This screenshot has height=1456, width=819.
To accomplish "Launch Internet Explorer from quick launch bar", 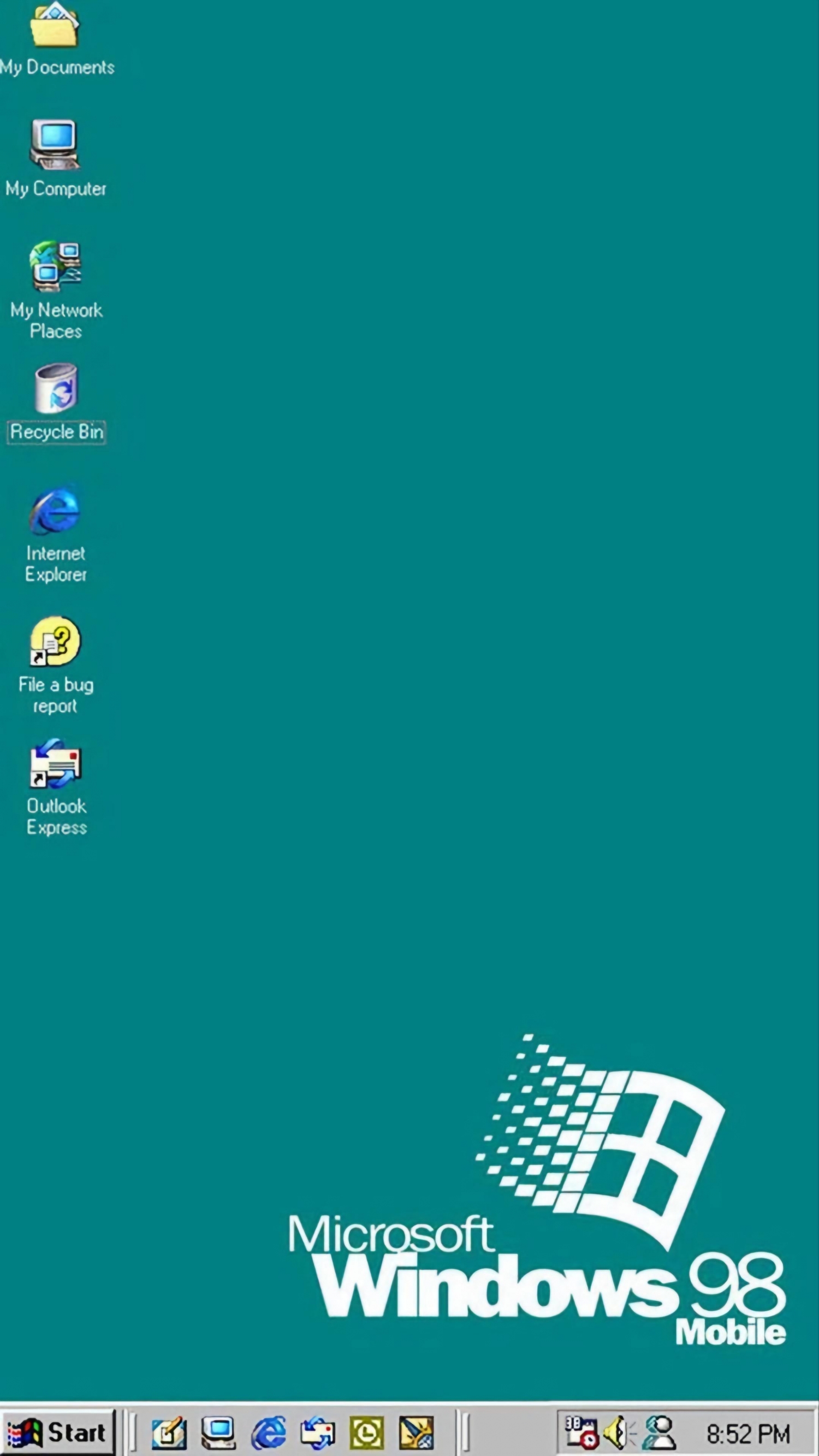I will click(x=269, y=1433).
